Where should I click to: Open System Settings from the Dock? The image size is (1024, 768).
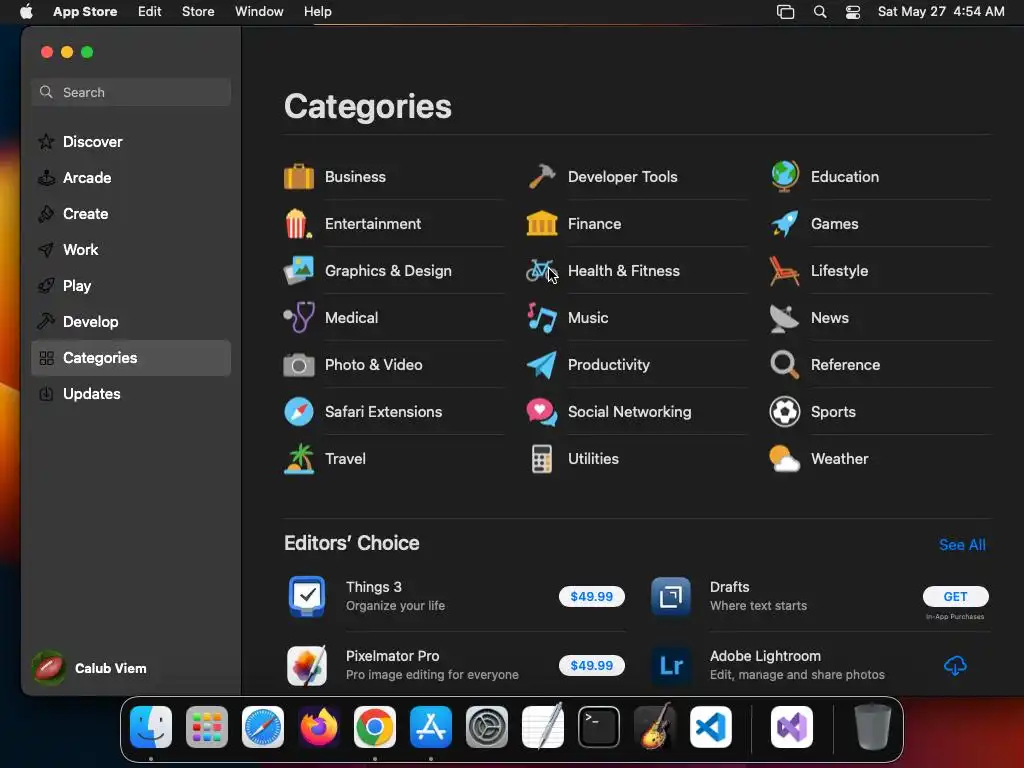[x=487, y=727]
